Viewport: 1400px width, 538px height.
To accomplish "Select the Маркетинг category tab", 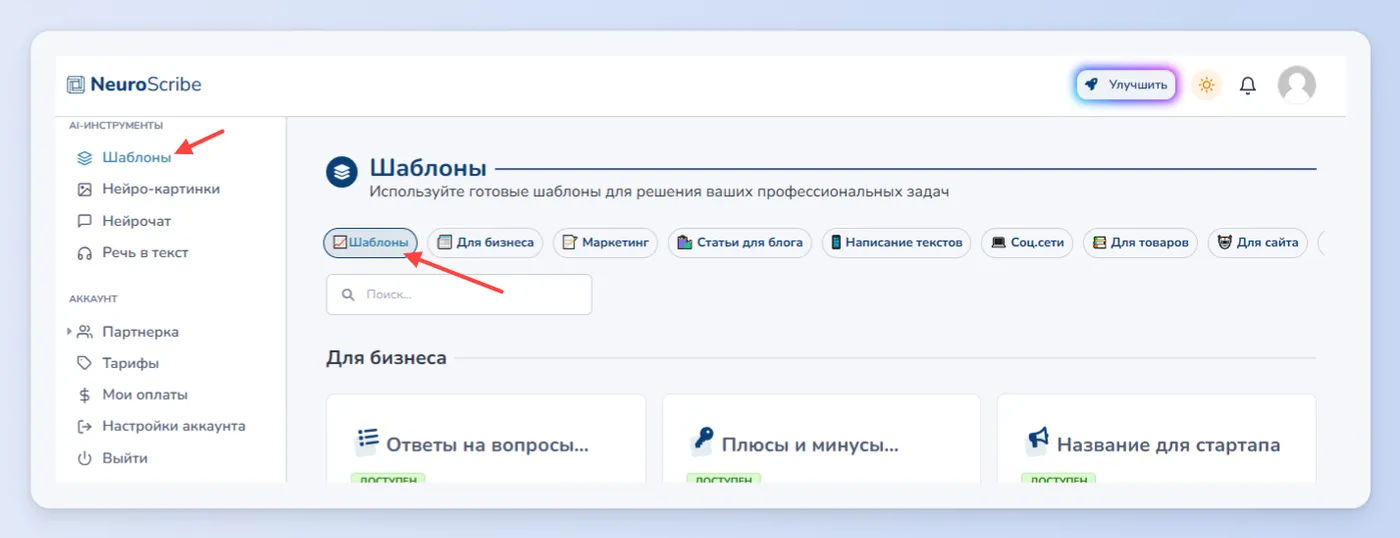I will point(605,242).
